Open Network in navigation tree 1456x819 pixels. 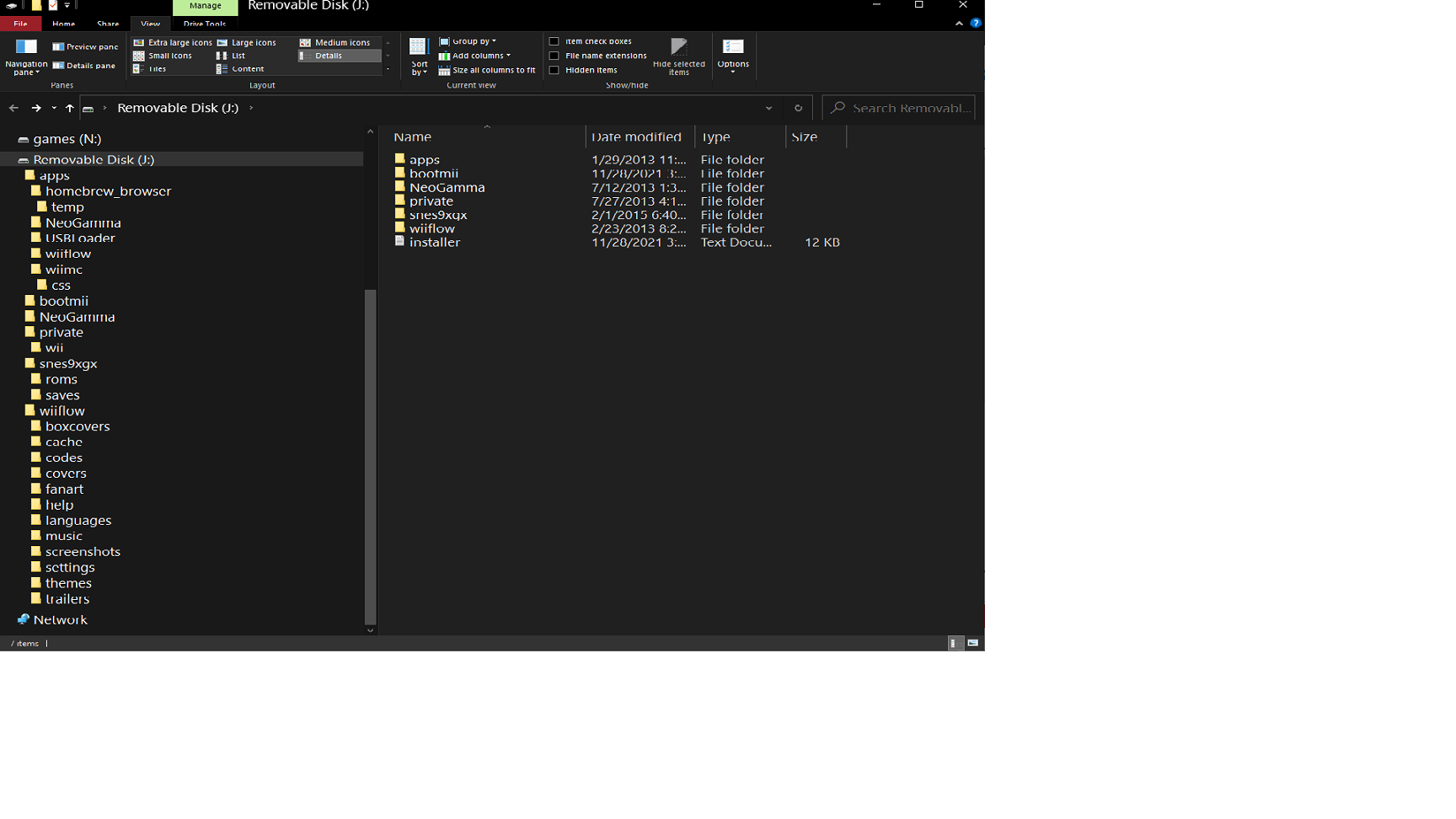[52, 619]
